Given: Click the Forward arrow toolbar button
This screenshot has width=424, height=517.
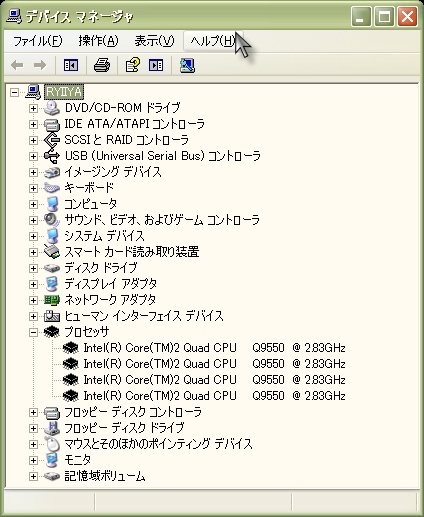Looking at the screenshot, I should (40, 65).
